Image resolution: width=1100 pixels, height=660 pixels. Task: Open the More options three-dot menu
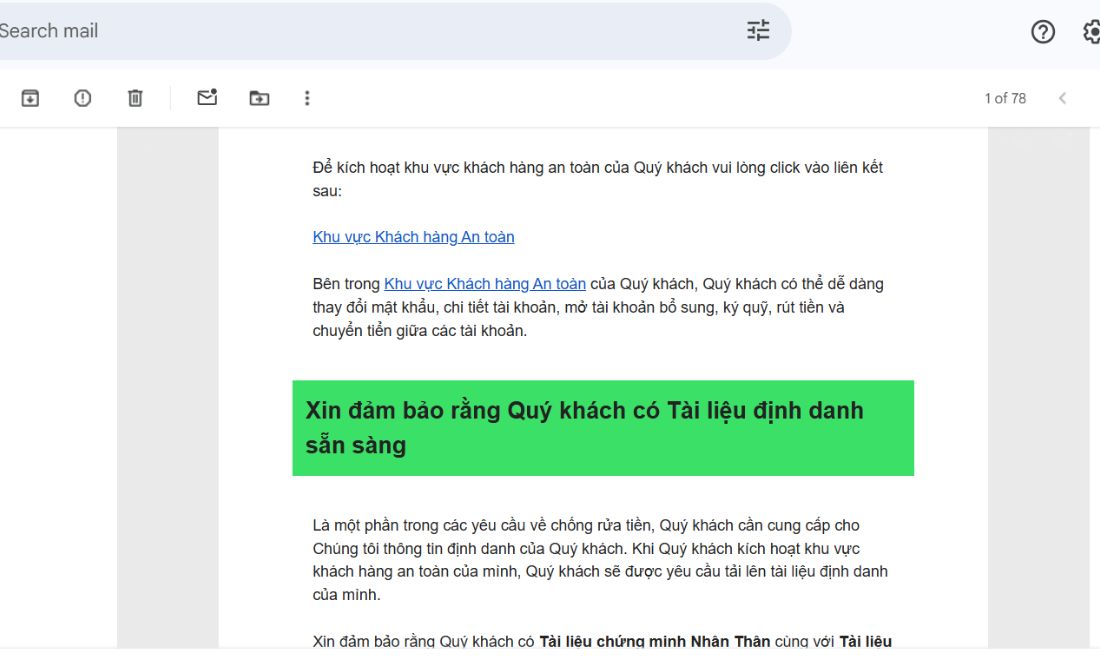coord(307,98)
